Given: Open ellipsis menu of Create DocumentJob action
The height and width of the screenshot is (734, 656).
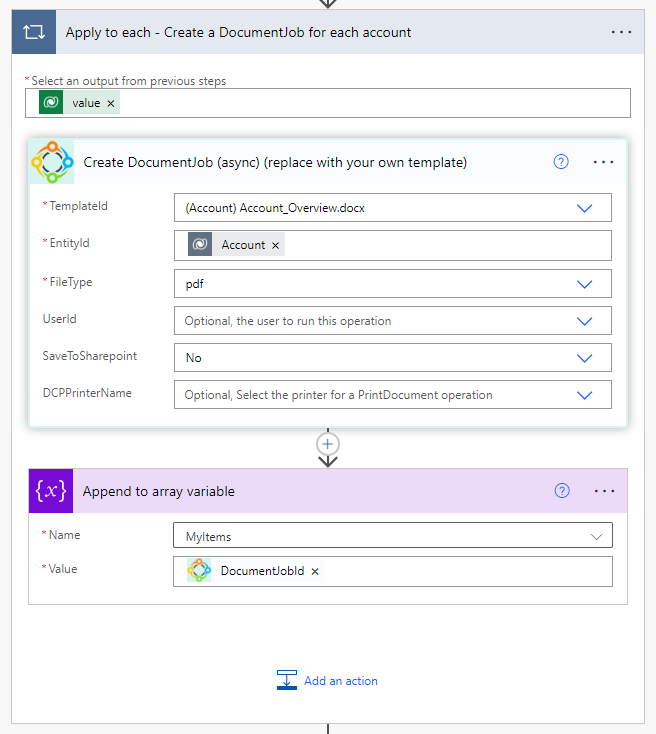Looking at the screenshot, I should (603, 162).
